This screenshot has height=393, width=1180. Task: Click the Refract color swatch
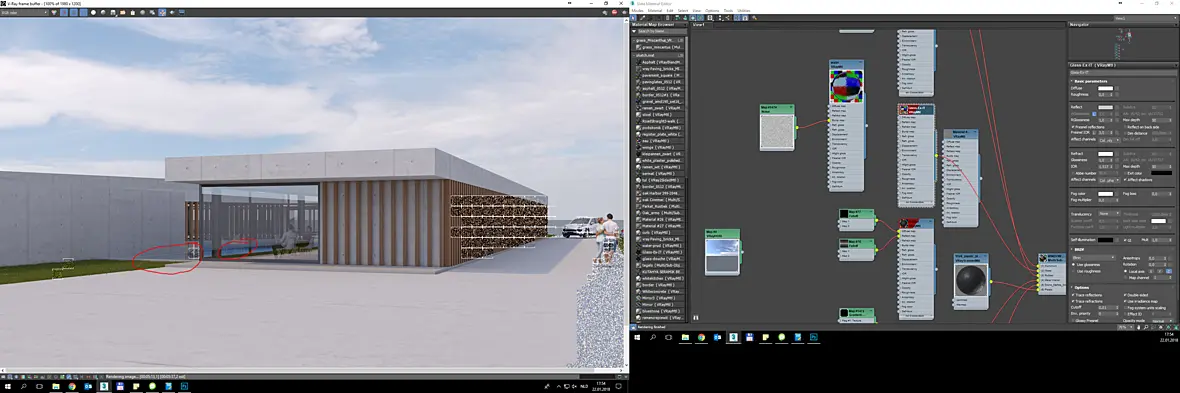click(1105, 154)
